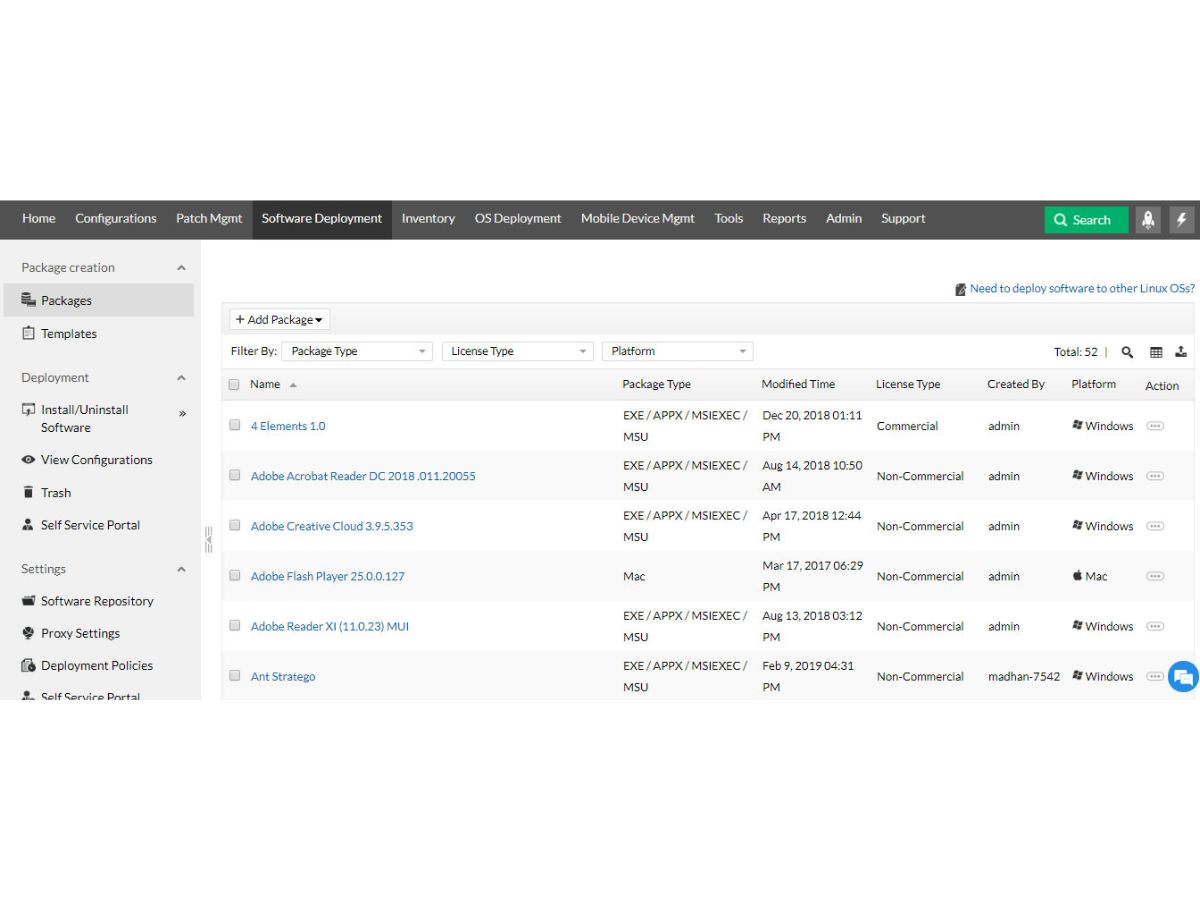Collapse the Deployment section
This screenshot has height=900, width=1200.
pyautogui.click(x=181, y=378)
